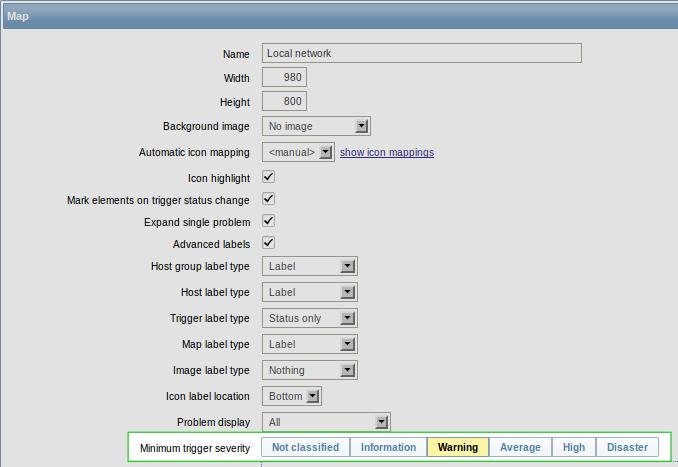The height and width of the screenshot is (467, 678).
Task: Toggle the Advanced labels checkbox
Action: tap(268, 243)
